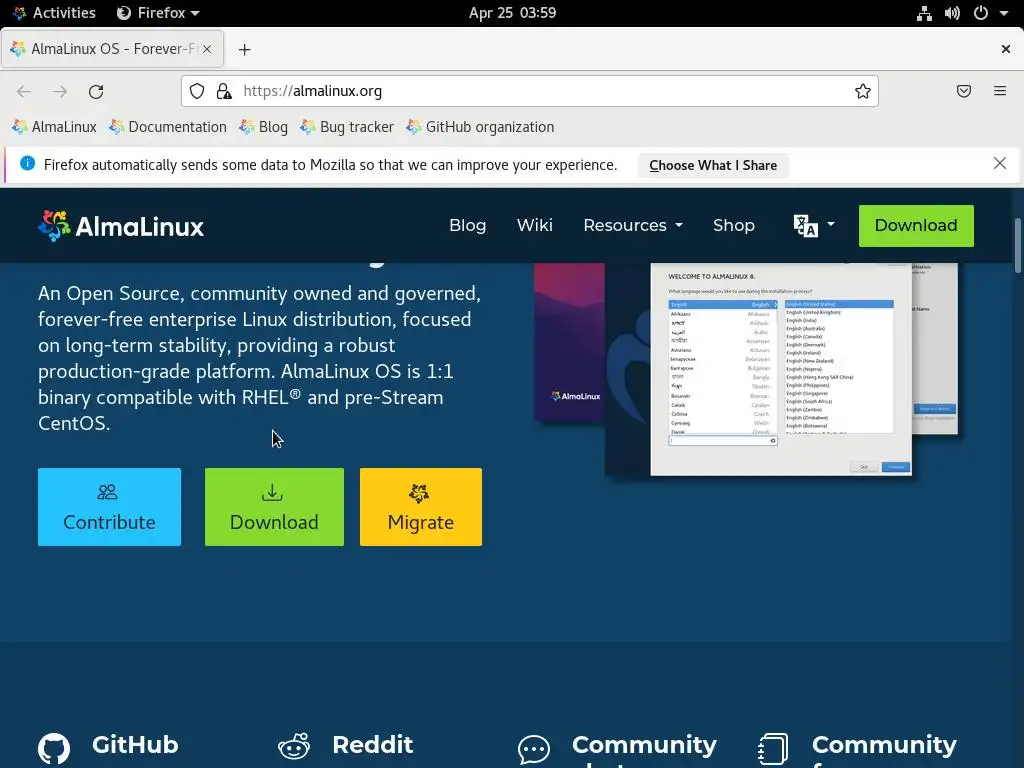Click the green Download header button

pyautogui.click(x=916, y=226)
